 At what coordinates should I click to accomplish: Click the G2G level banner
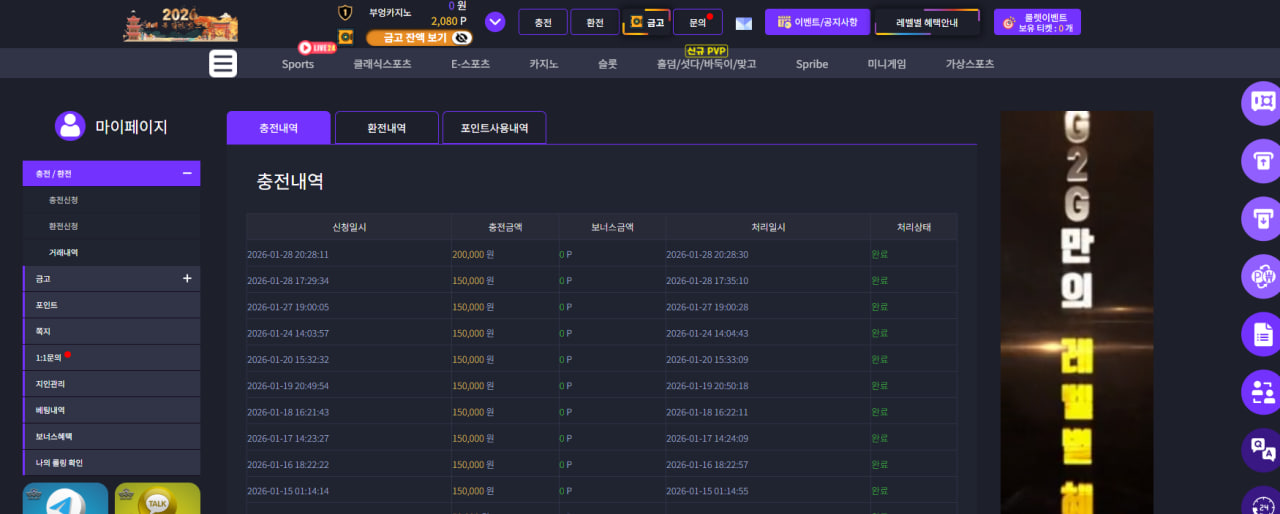(x=1077, y=312)
